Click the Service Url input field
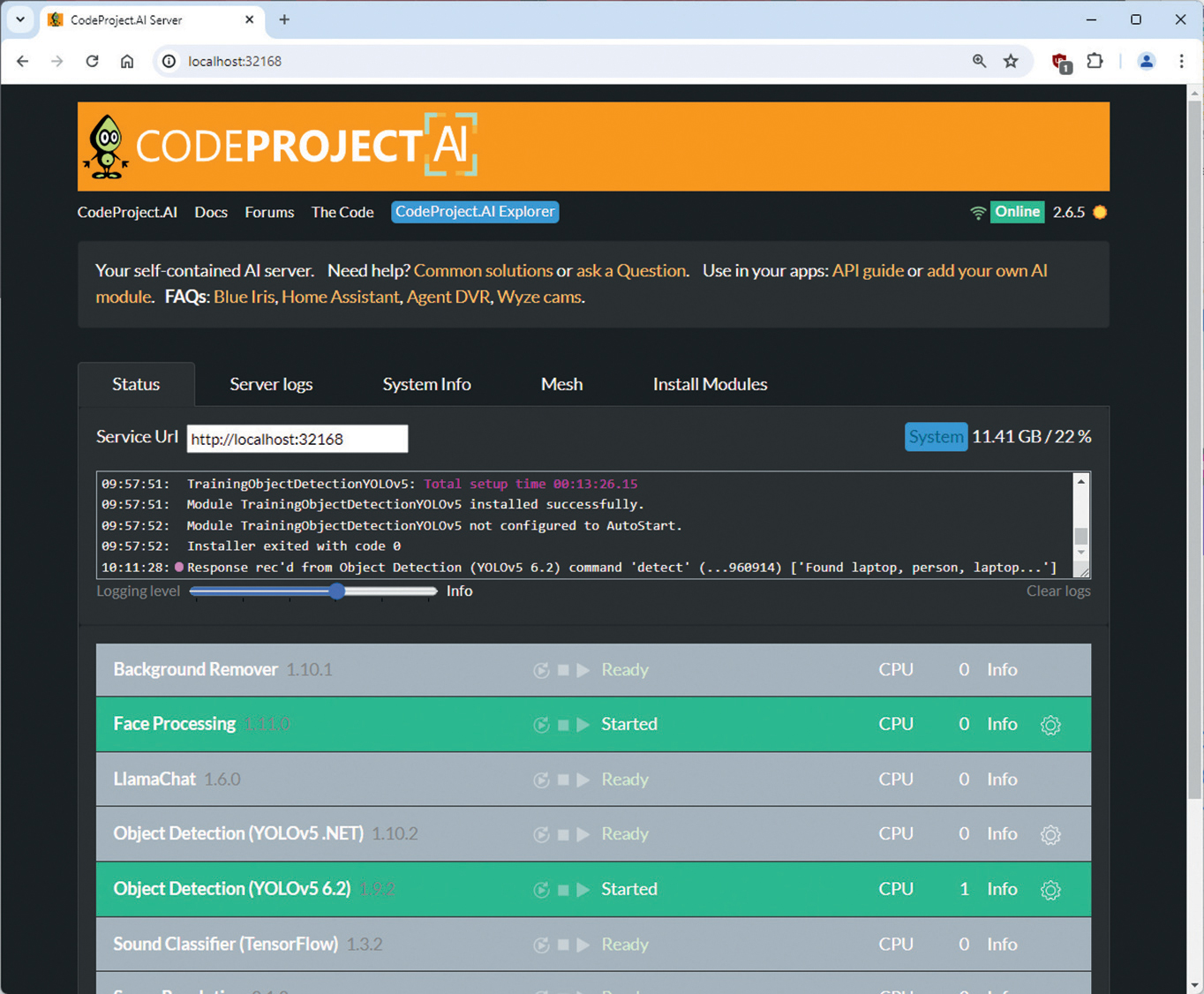Image resolution: width=1204 pixels, height=994 pixels. pos(297,439)
